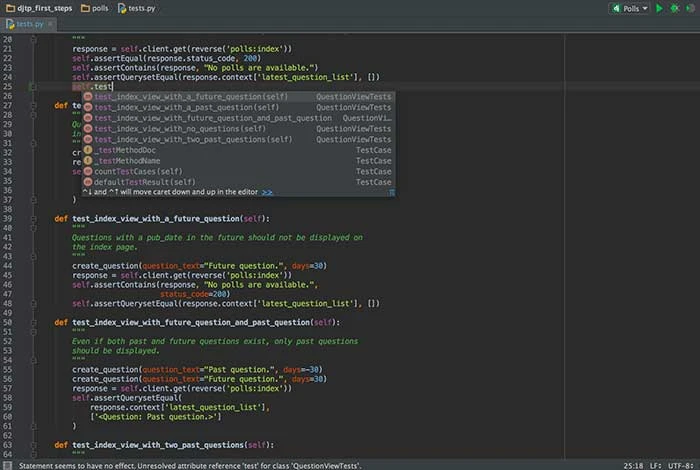This screenshot has height=470, width=700.
Task: Start debugging with the green bug icon
Action: coord(675,8)
